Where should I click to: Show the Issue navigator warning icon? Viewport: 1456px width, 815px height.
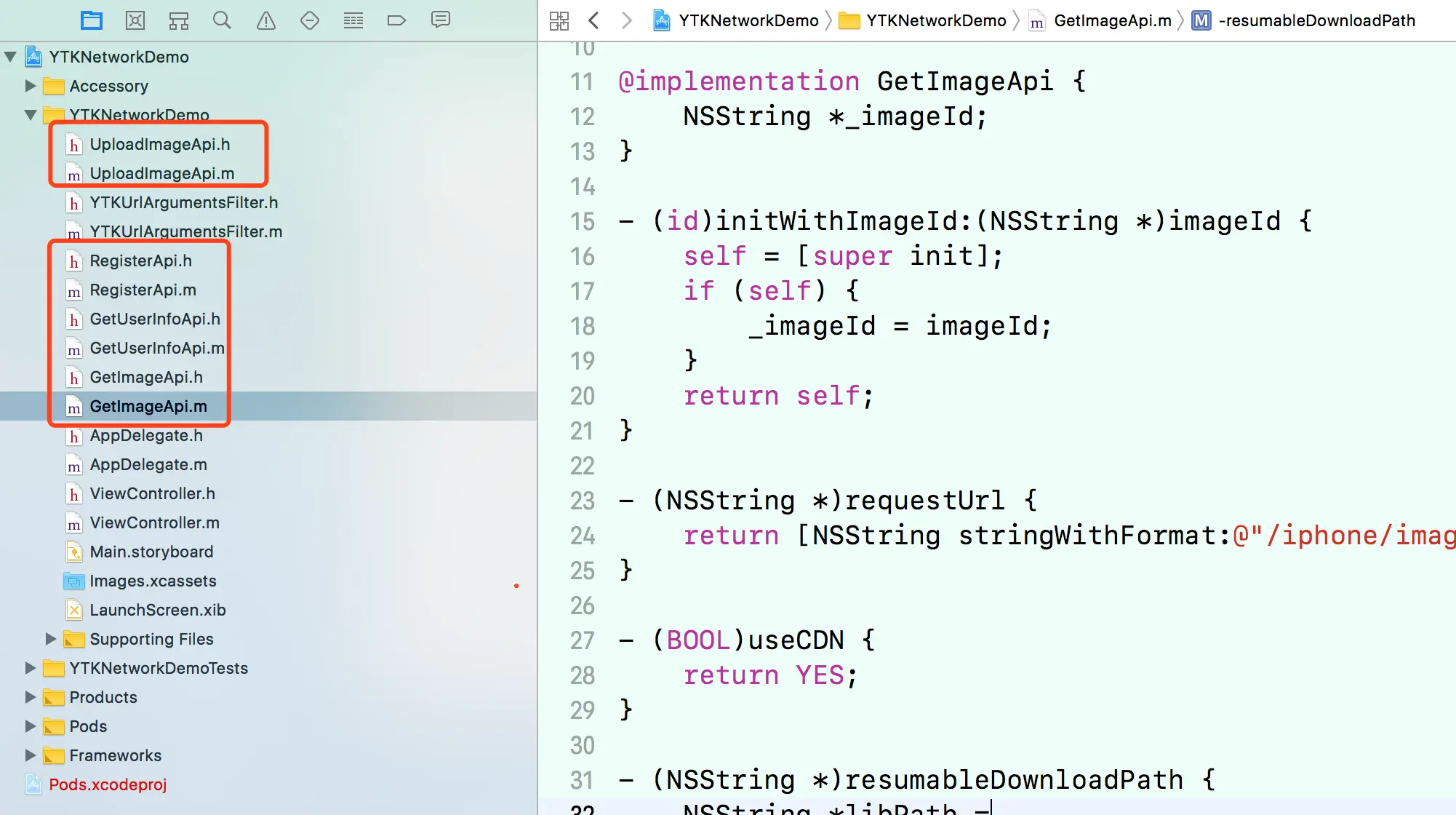tap(266, 20)
